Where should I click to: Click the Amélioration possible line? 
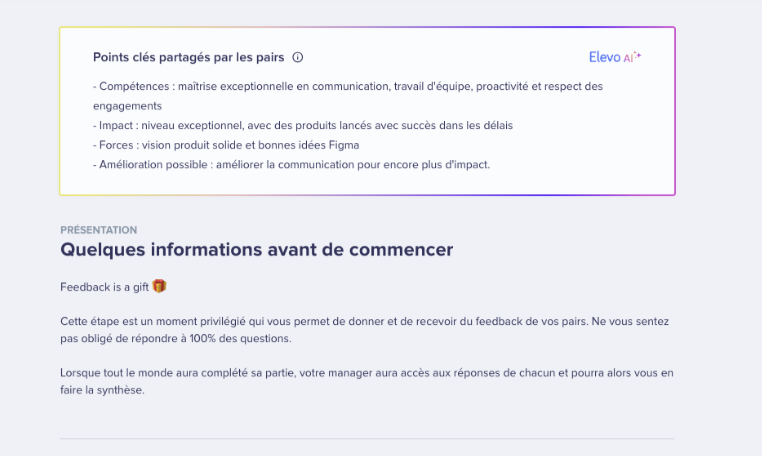coord(292,164)
